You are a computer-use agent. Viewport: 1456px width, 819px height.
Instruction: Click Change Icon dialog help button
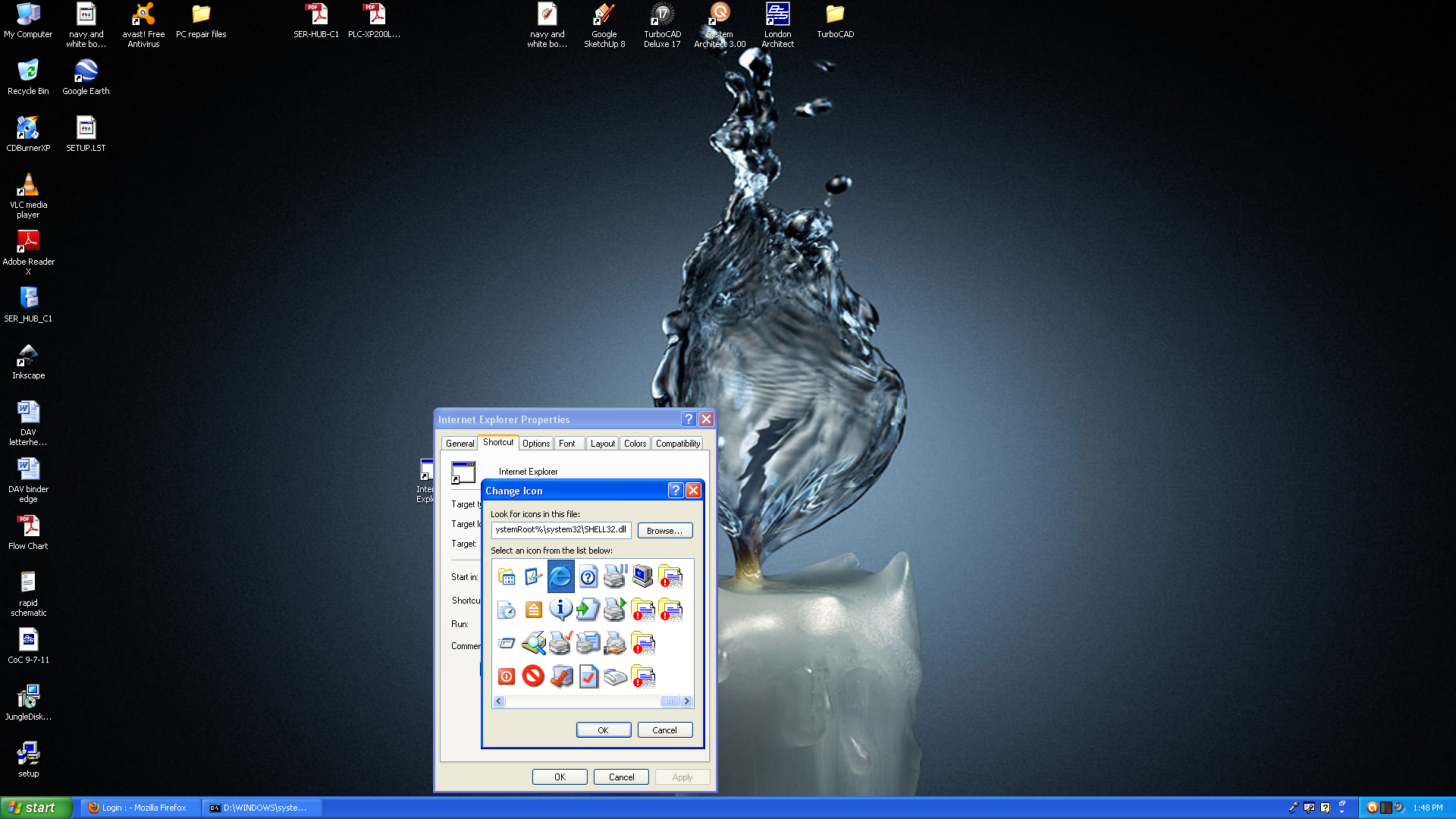point(675,491)
